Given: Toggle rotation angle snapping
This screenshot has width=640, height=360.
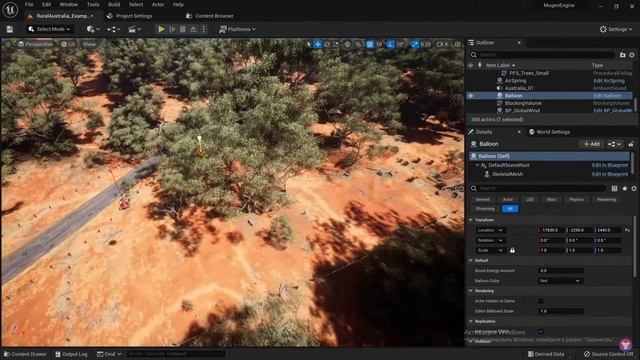Looking at the screenshot, I should (x=390, y=44).
